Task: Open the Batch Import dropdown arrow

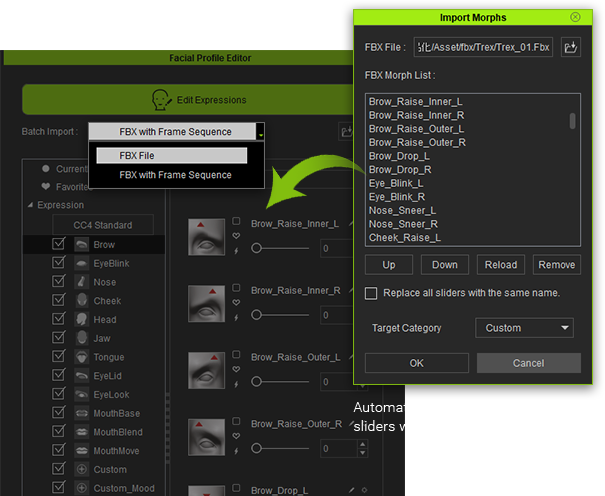Action: (x=260, y=132)
